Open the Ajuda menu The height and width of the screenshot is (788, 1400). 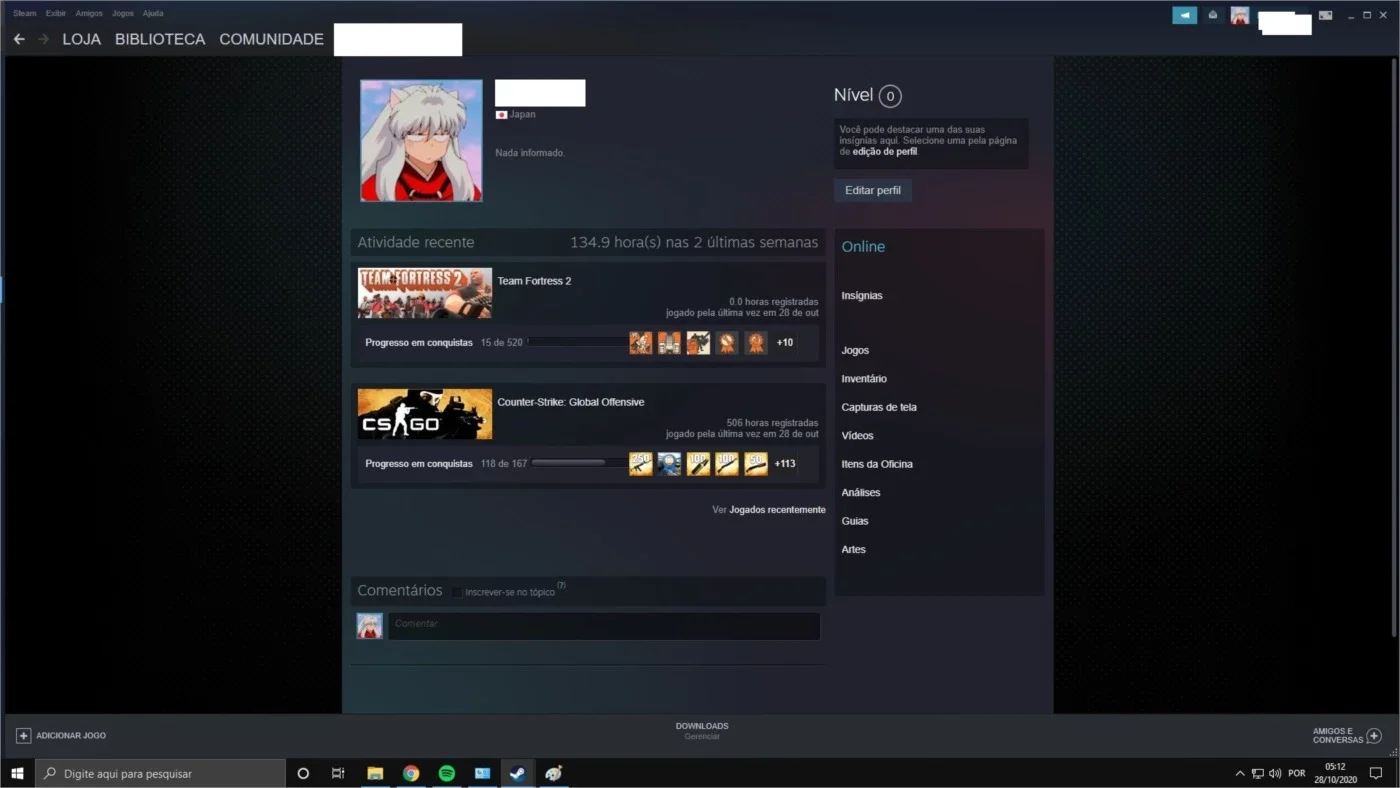click(153, 13)
